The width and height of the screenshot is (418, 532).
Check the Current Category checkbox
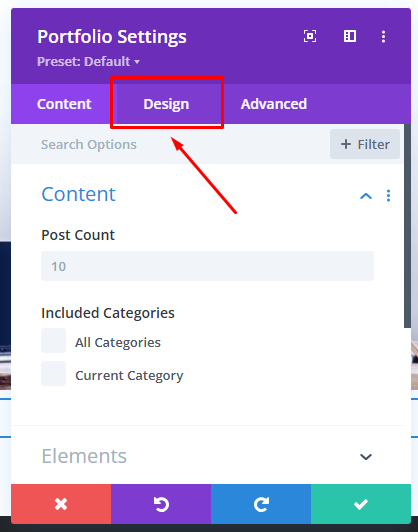point(54,374)
